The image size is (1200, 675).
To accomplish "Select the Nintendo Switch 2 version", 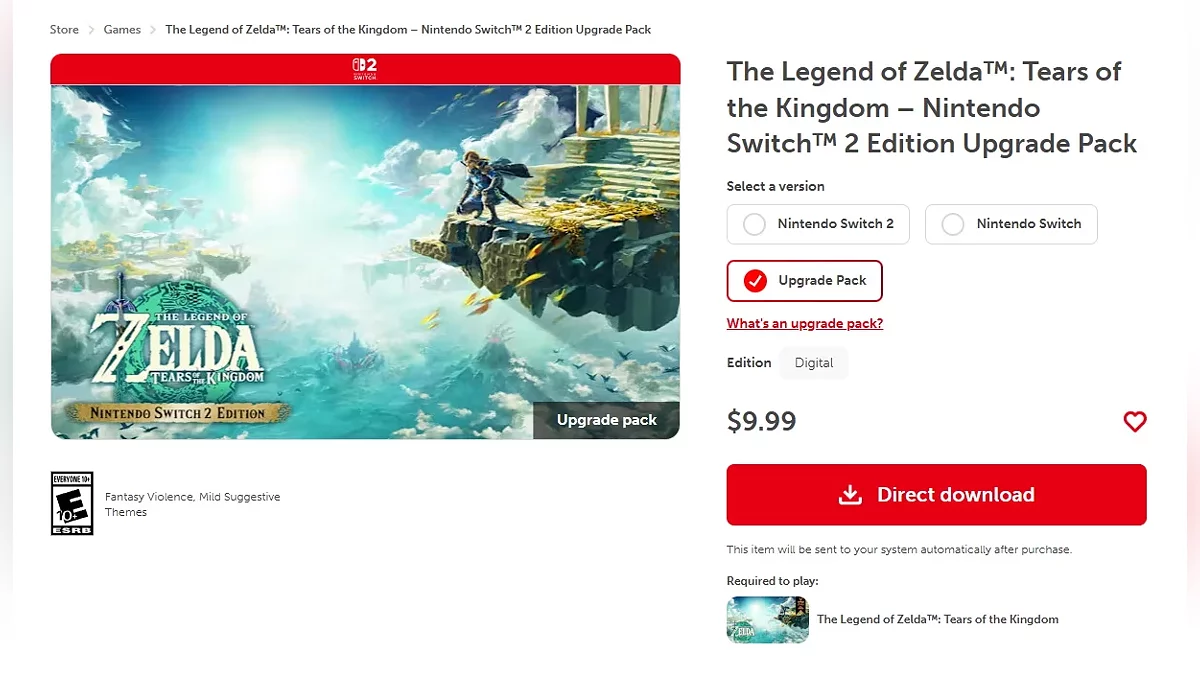I will (x=818, y=224).
